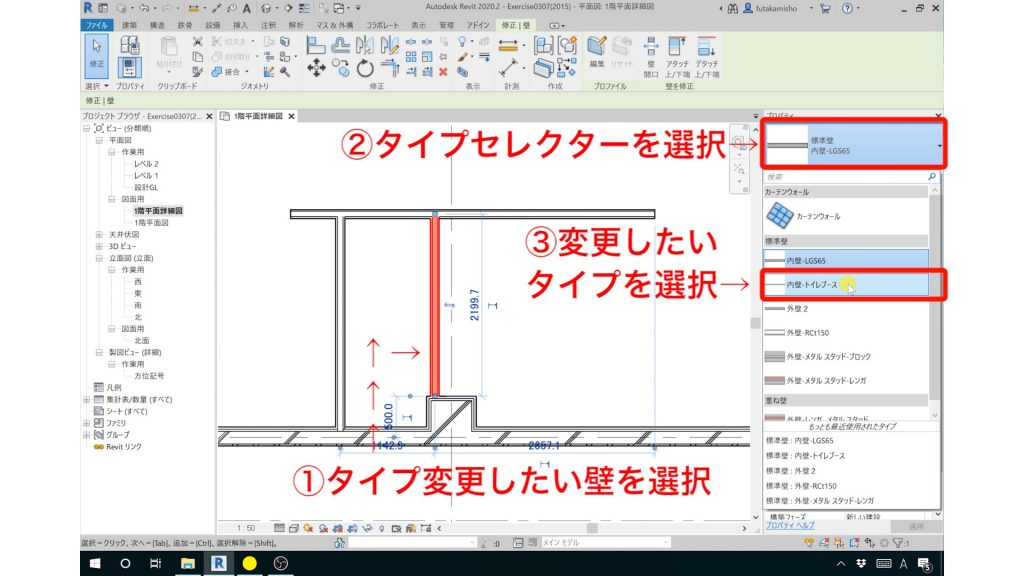Toggle shadows in the view control bar
The image size is (1024, 576).
pyautogui.click(x=324, y=528)
